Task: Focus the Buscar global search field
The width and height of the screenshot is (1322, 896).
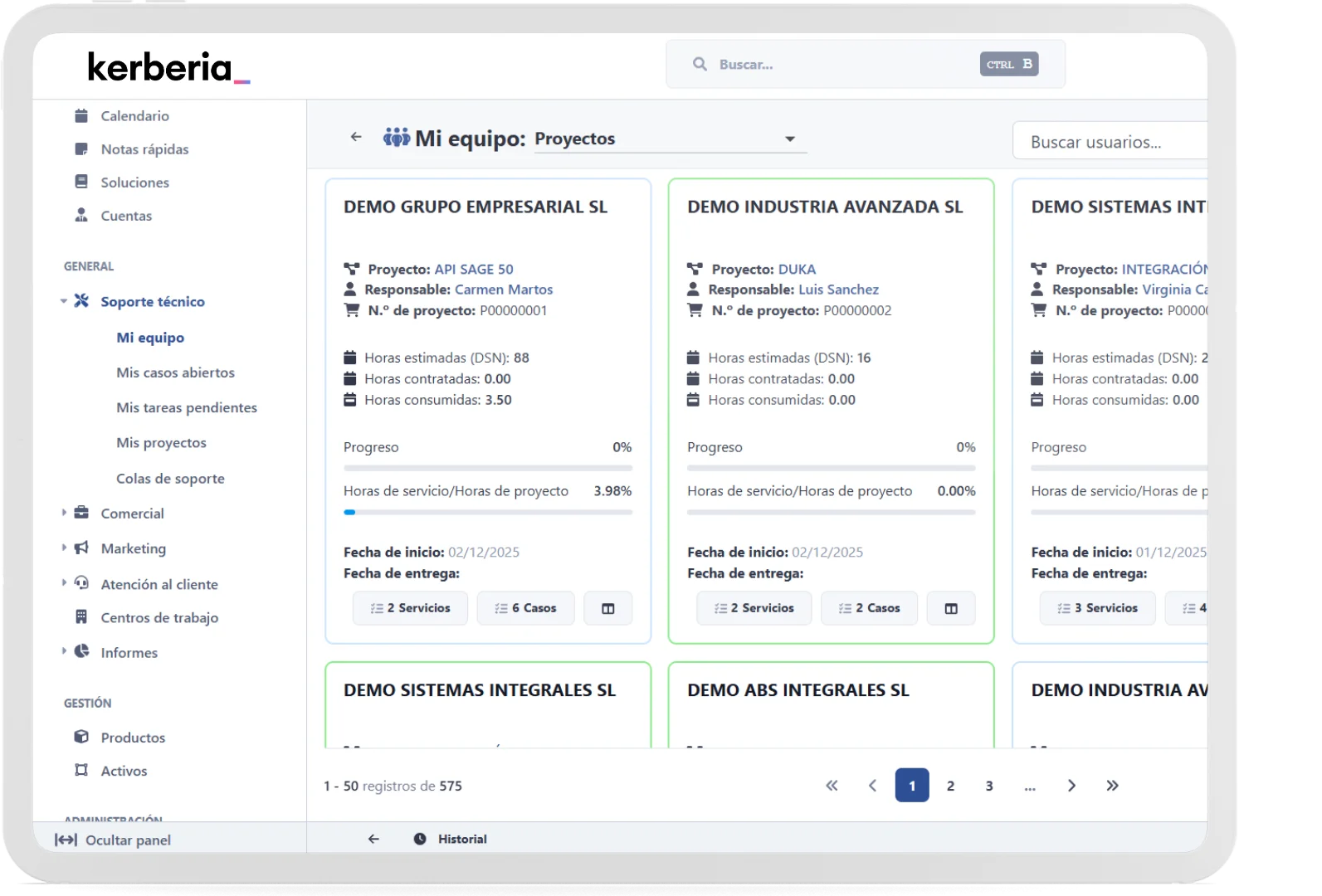Action: pyautogui.click(x=866, y=64)
